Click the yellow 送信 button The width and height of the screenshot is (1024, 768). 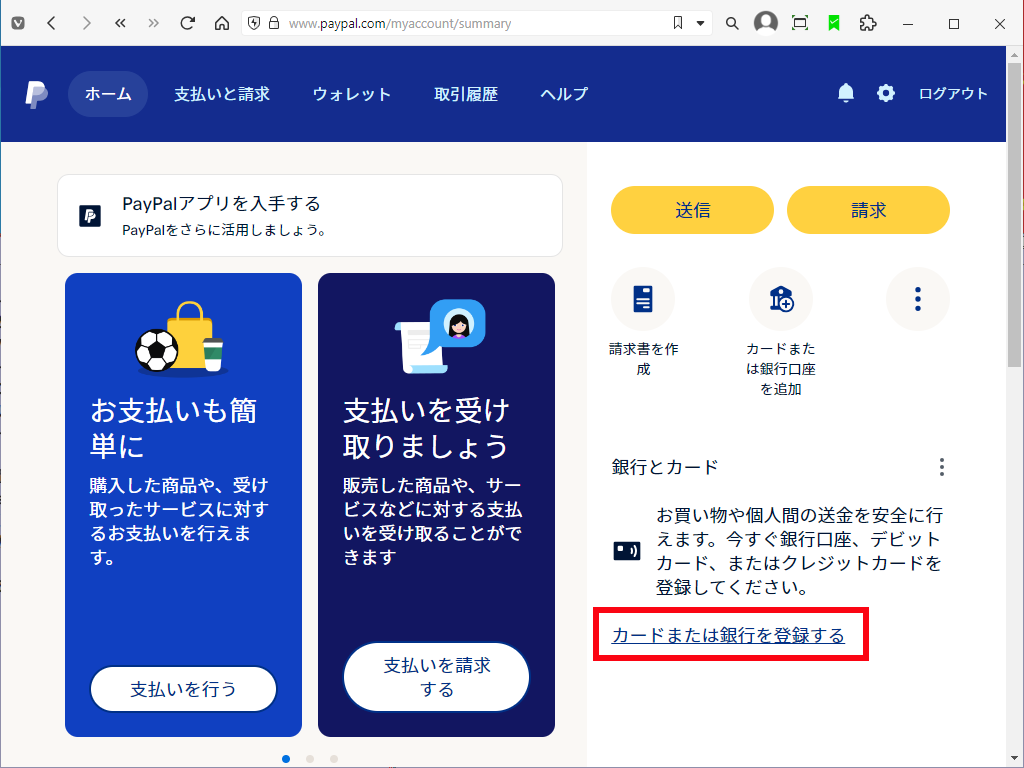(692, 210)
